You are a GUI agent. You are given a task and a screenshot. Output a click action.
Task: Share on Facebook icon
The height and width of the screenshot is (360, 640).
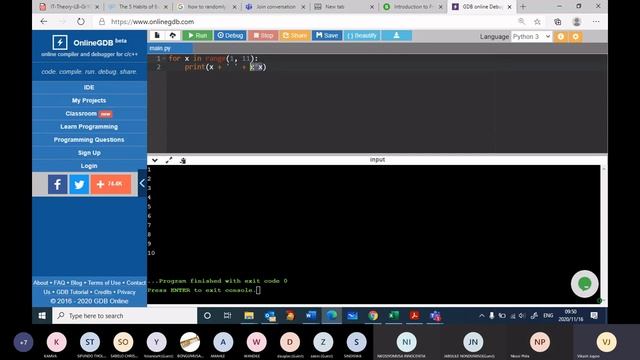pos(58,184)
